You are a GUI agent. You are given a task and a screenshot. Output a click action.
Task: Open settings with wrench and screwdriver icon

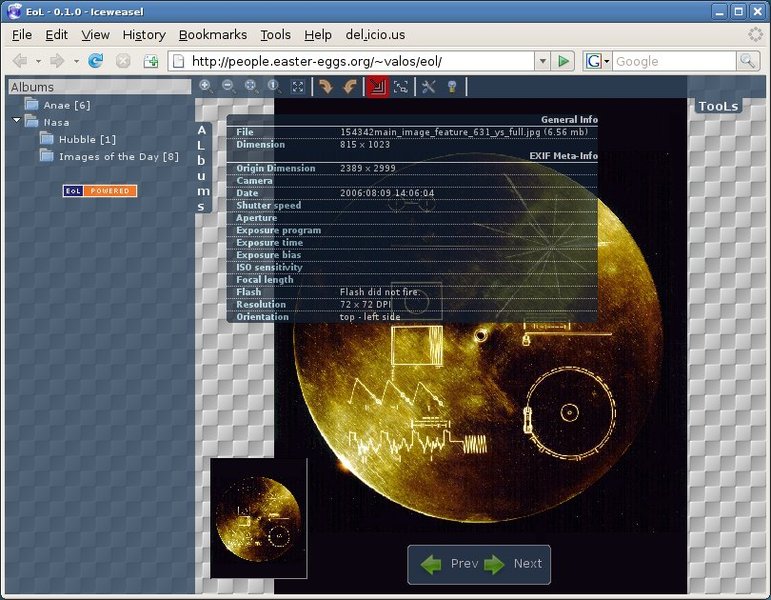[429, 87]
